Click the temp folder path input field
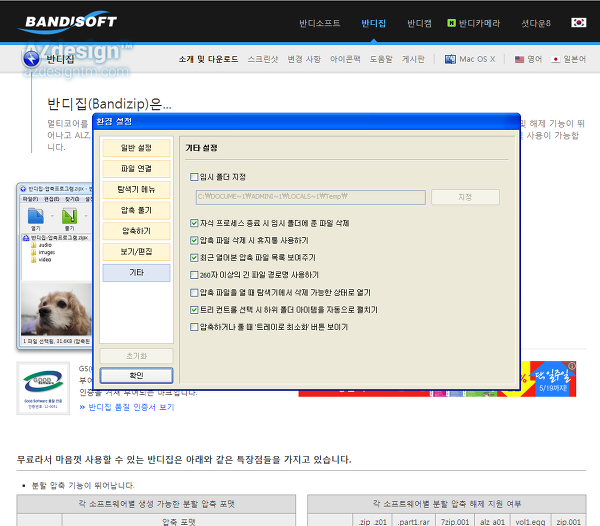This screenshot has height=526, width=600. [x=311, y=197]
